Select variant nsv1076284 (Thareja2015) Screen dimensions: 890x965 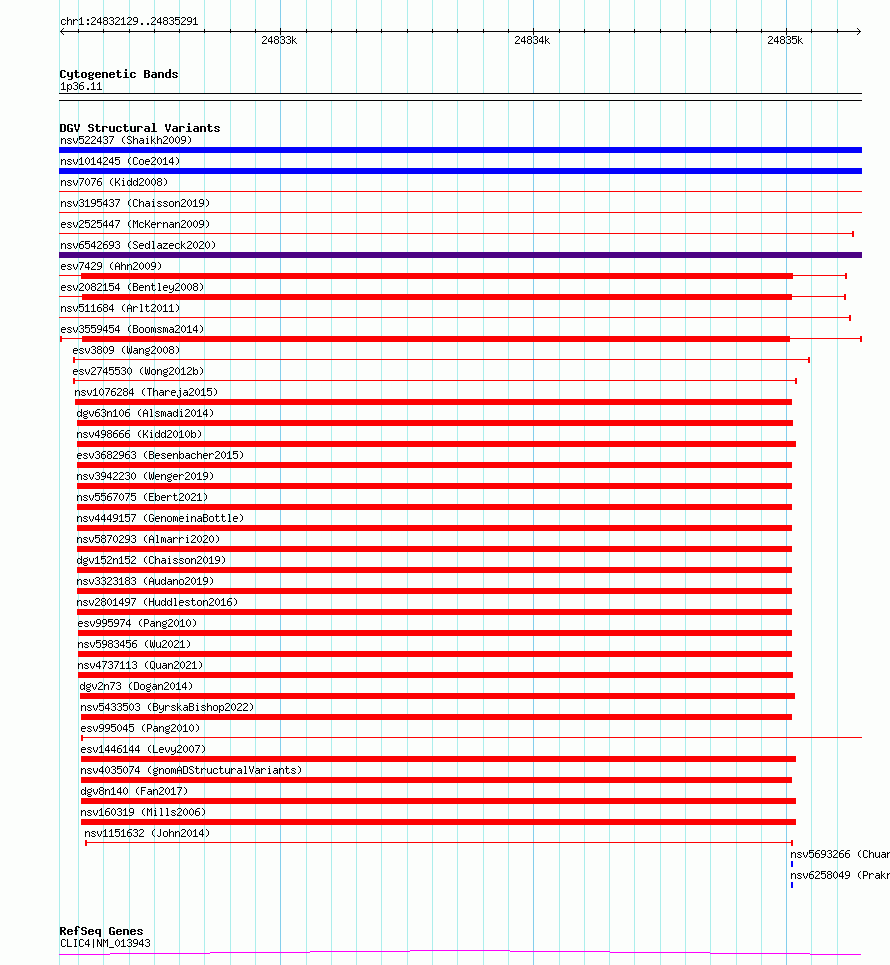click(x=146, y=392)
